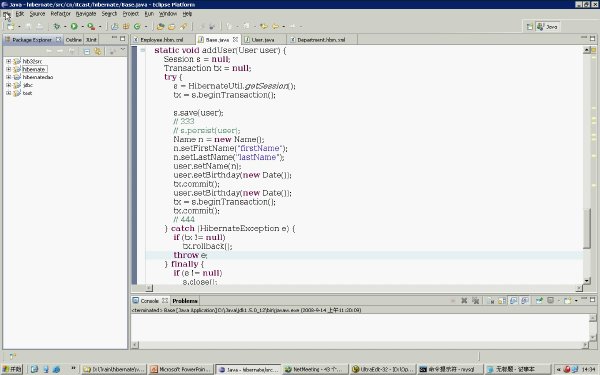The height and width of the screenshot is (375, 600).
Task: Click the Search flashlight toolbar icon
Action: 183,26
